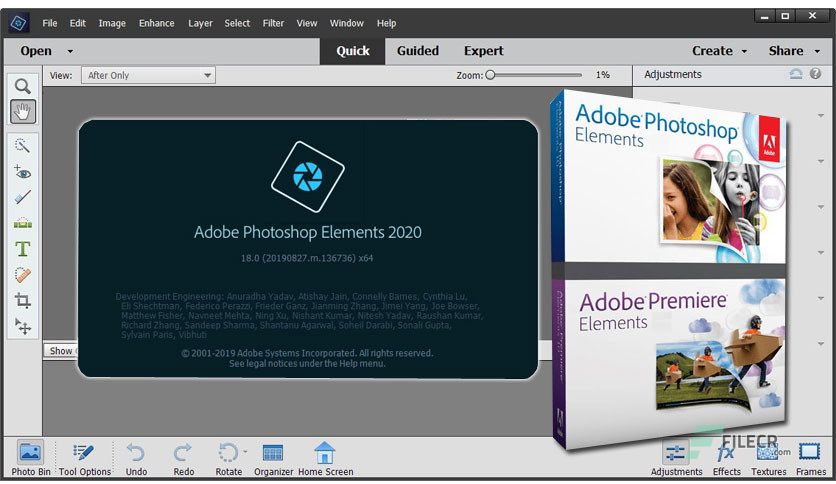
Task: Expand the Create dropdown menu
Action: 719,51
